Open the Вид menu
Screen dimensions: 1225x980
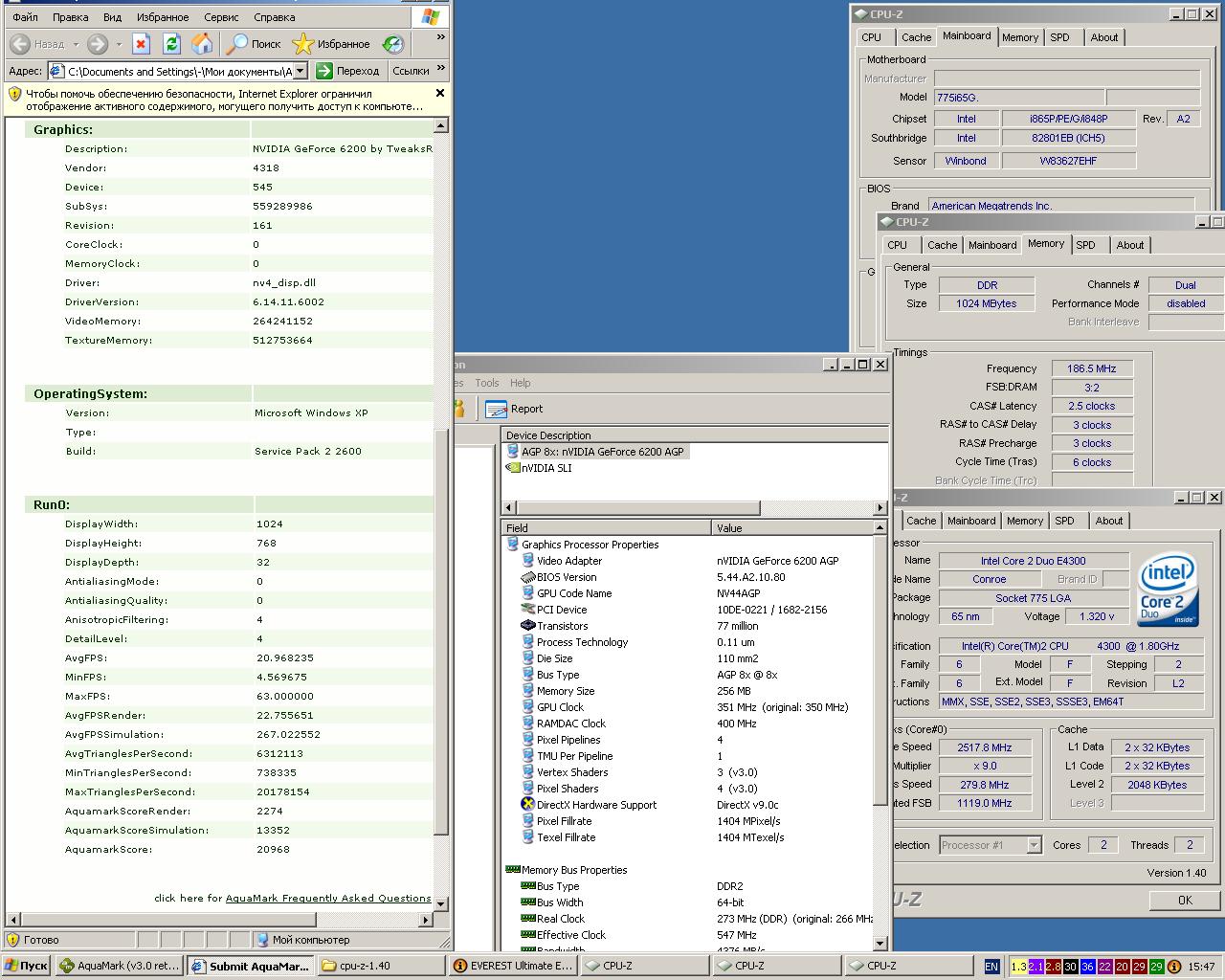click(112, 17)
